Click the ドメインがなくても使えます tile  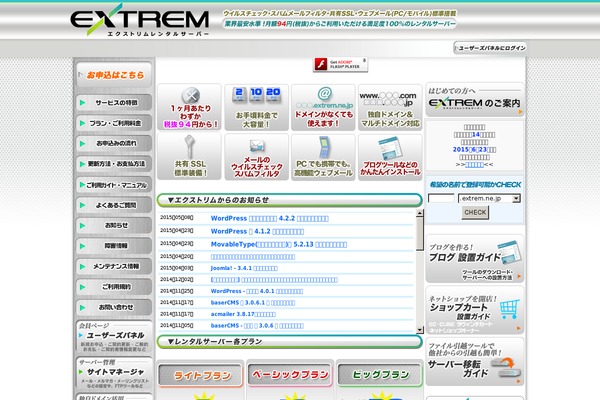point(323,108)
